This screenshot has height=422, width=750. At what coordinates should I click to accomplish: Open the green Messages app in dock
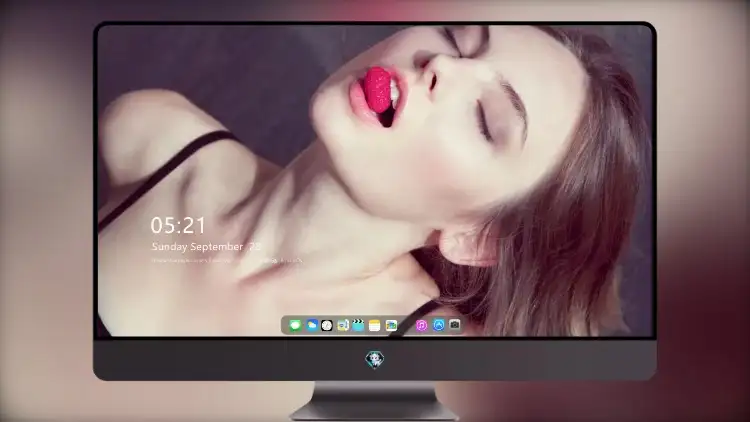(295, 325)
